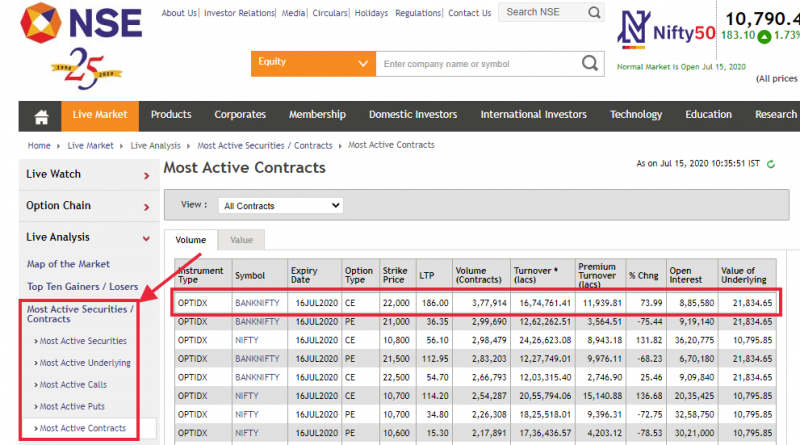The height and width of the screenshot is (445, 800).
Task: Click the Circulars link
Action: point(330,13)
